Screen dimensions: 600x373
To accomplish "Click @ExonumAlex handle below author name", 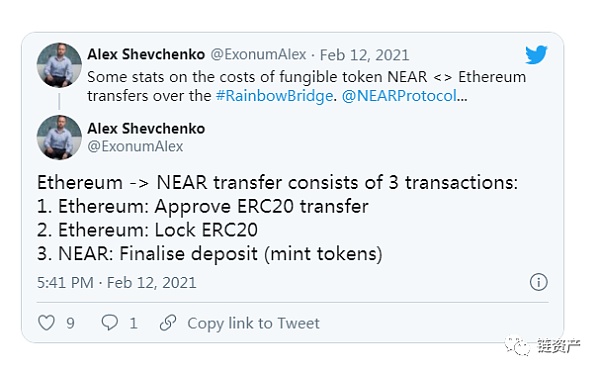I will coord(135,147).
